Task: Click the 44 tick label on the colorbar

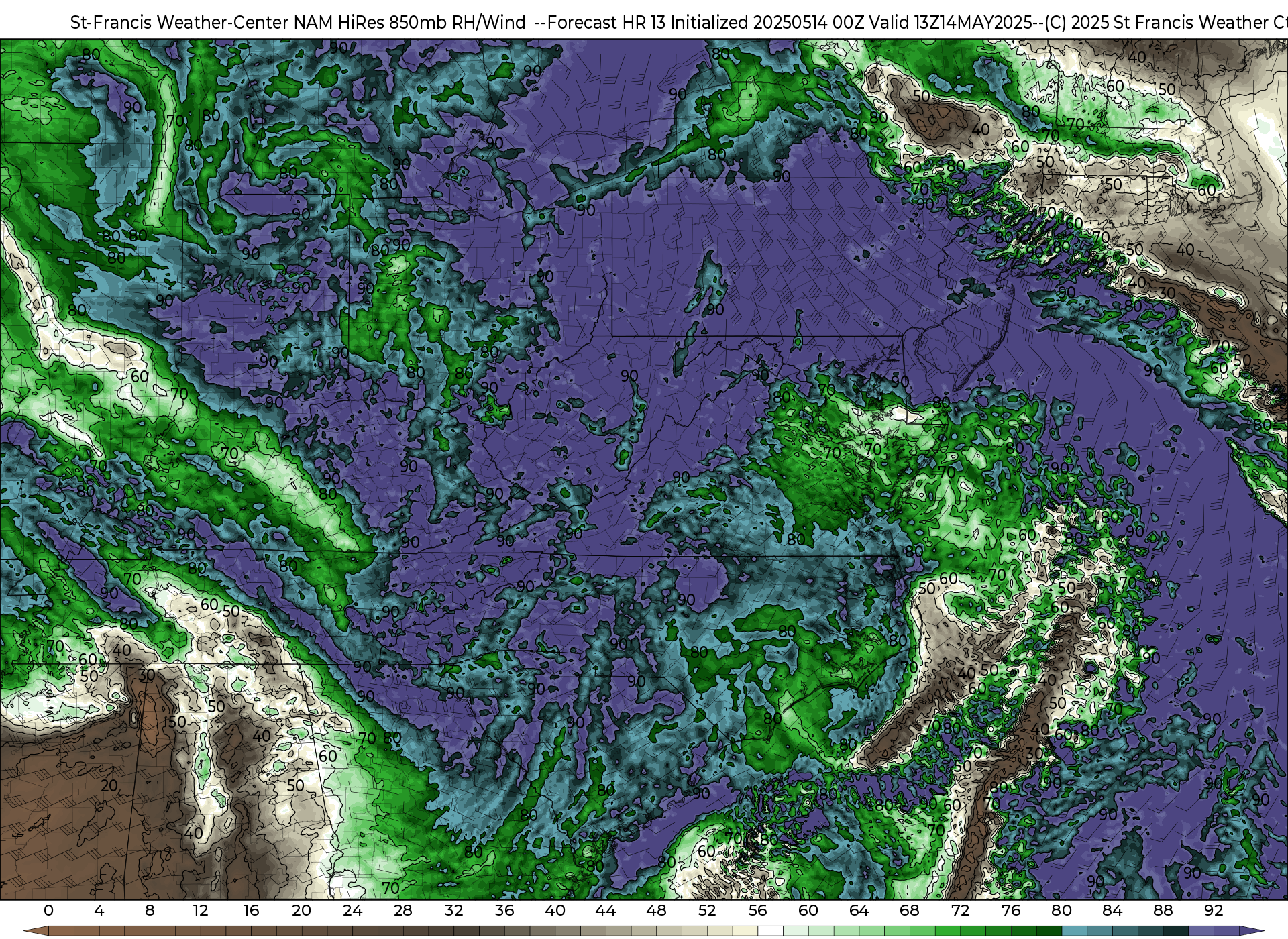Action: coord(606,910)
